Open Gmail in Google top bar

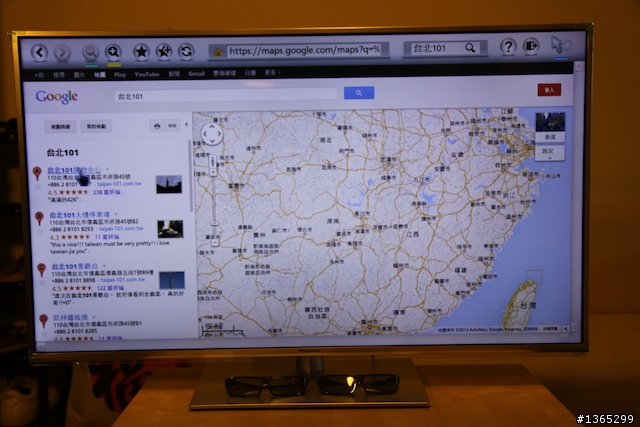pyautogui.click(x=196, y=73)
